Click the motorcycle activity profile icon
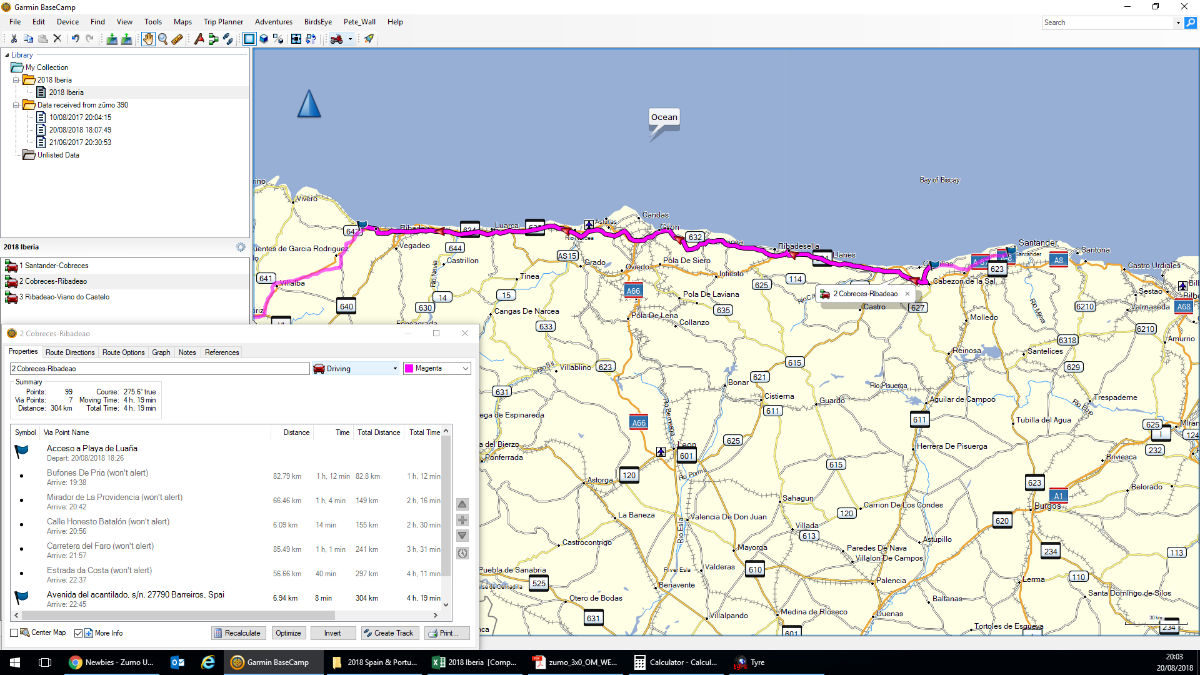The width and height of the screenshot is (1200, 675). click(x=337, y=39)
